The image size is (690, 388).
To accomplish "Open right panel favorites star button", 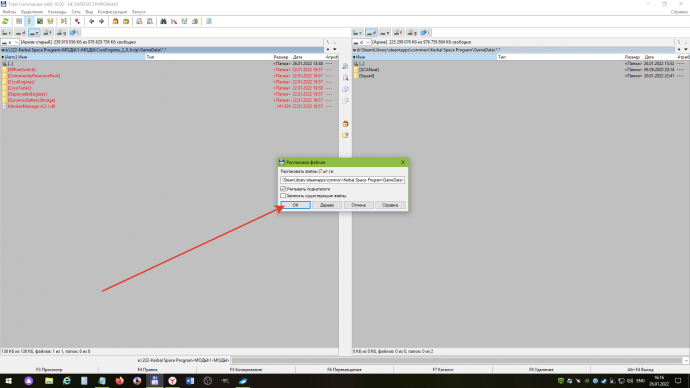I will [x=679, y=50].
